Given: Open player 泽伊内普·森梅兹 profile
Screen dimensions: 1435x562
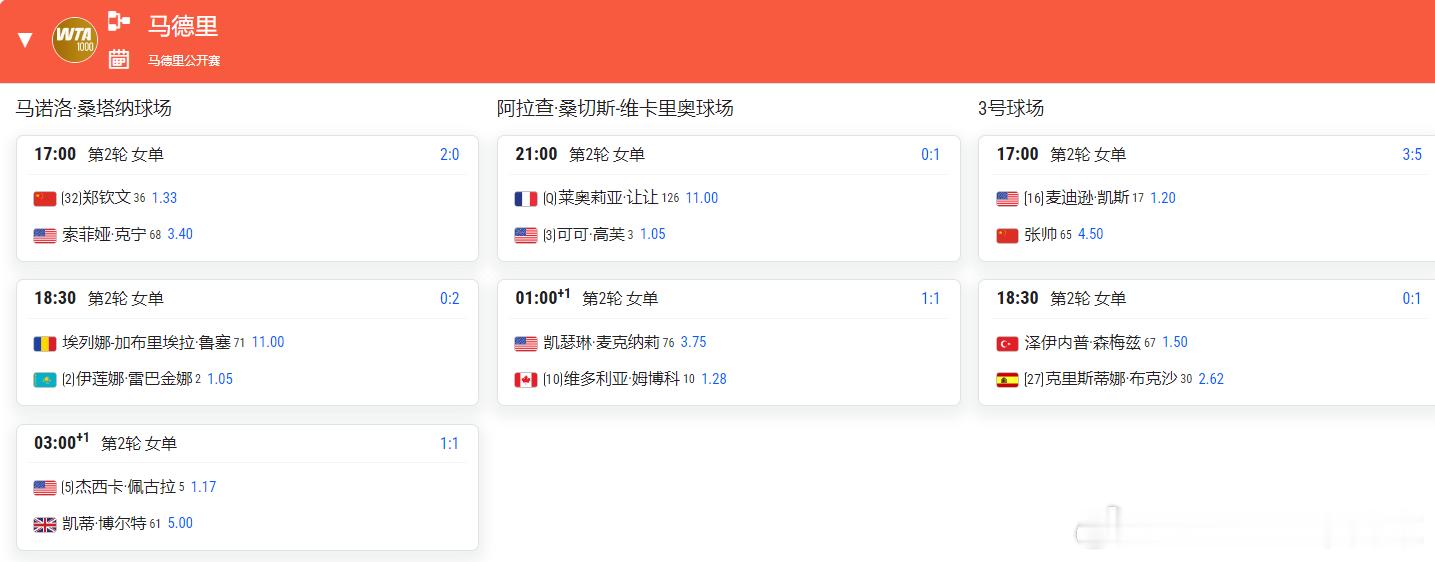Looking at the screenshot, I should pyautogui.click(x=1083, y=342).
